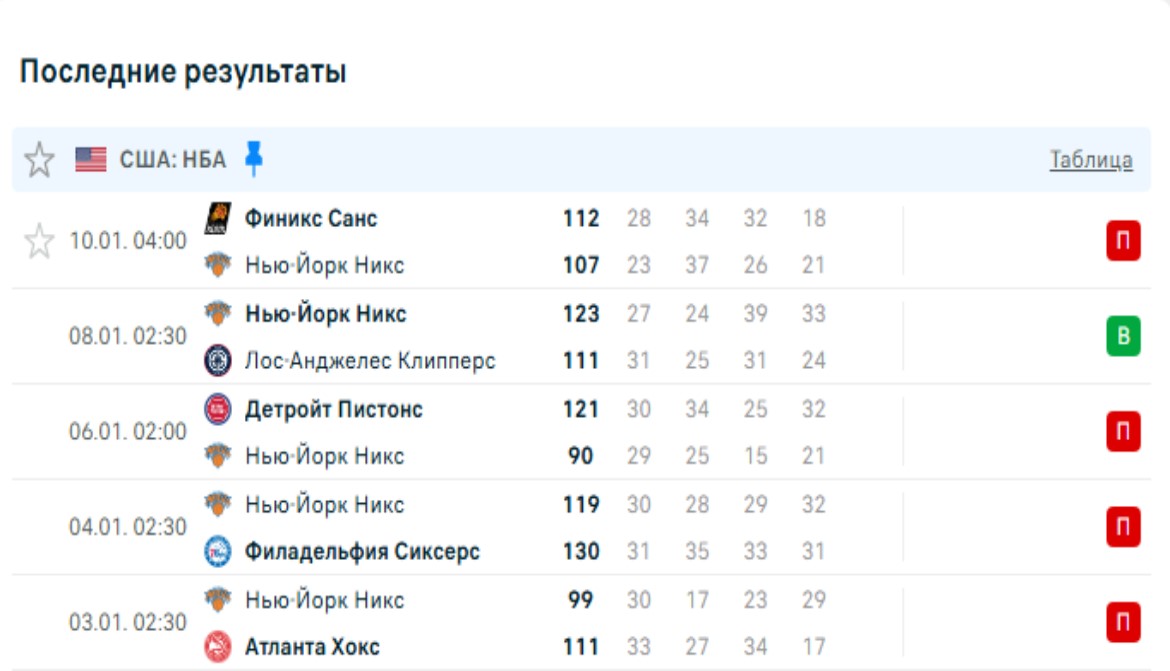Click red П badge for Suns match
Viewport: 1170px width, 671px height.
(x=1123, y=242)
